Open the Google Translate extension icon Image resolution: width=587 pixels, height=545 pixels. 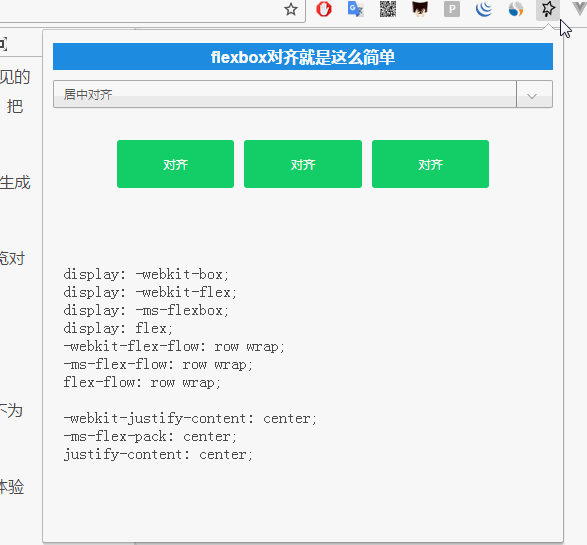click(x=356, y=9)
